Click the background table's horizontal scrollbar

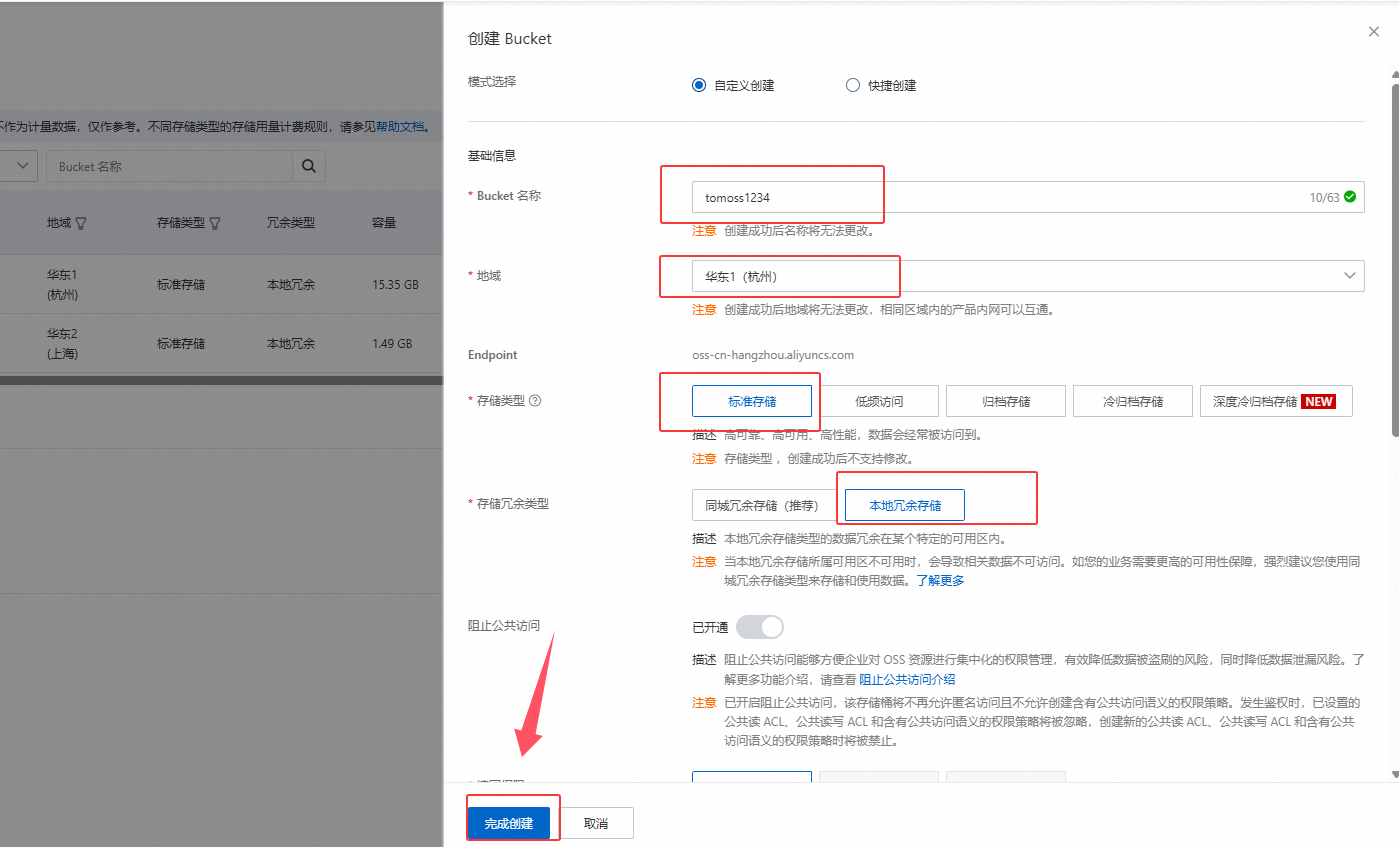click(220, 380)
